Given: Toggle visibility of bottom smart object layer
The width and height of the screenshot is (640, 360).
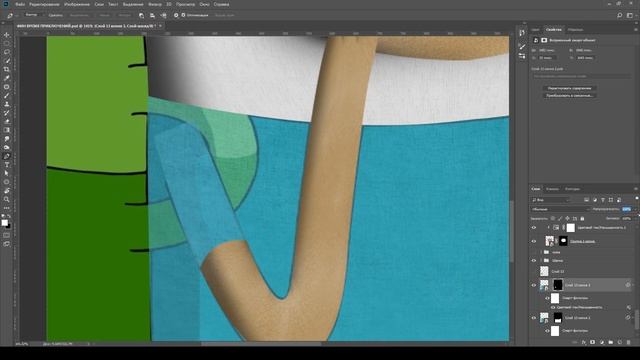Looking at the screenshot, I should pos(534,318).
